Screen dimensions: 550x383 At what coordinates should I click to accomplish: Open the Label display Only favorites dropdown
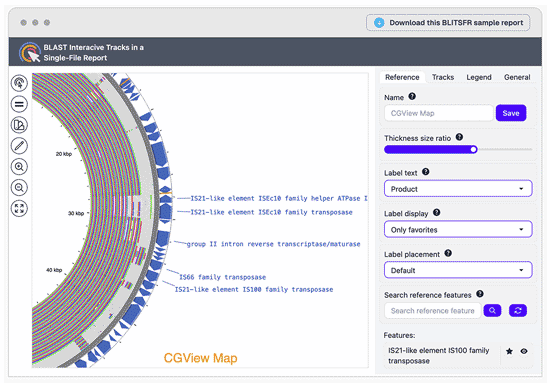click(x=458, y=229)
